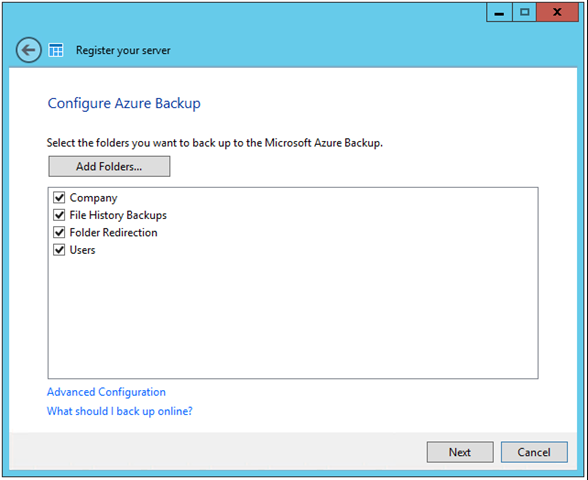Close the wizard with the red X

click(x=557, y=12)
